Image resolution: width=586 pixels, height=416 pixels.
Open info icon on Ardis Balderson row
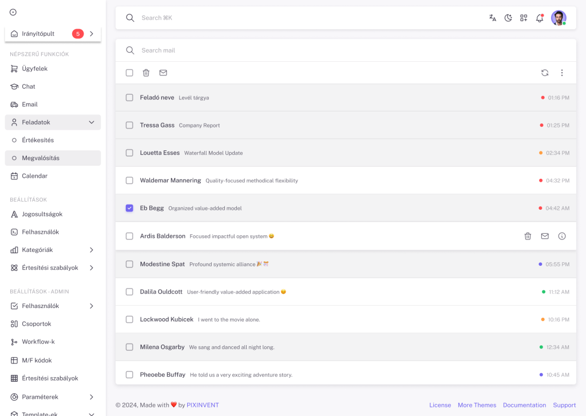click(562, 236)
